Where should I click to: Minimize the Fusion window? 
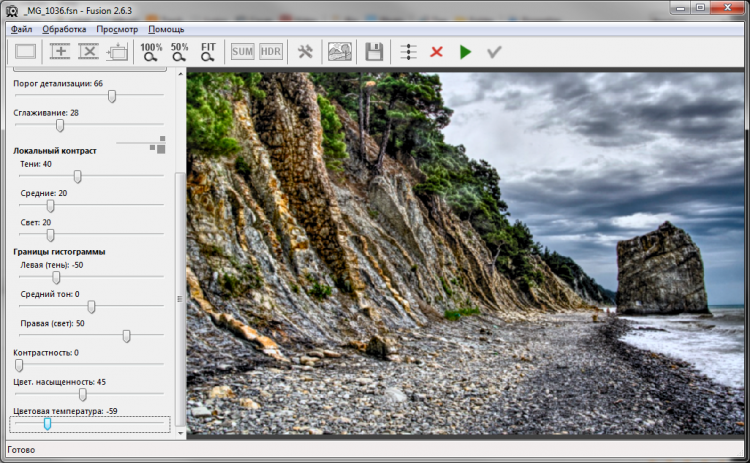click(x=681, y=8)
